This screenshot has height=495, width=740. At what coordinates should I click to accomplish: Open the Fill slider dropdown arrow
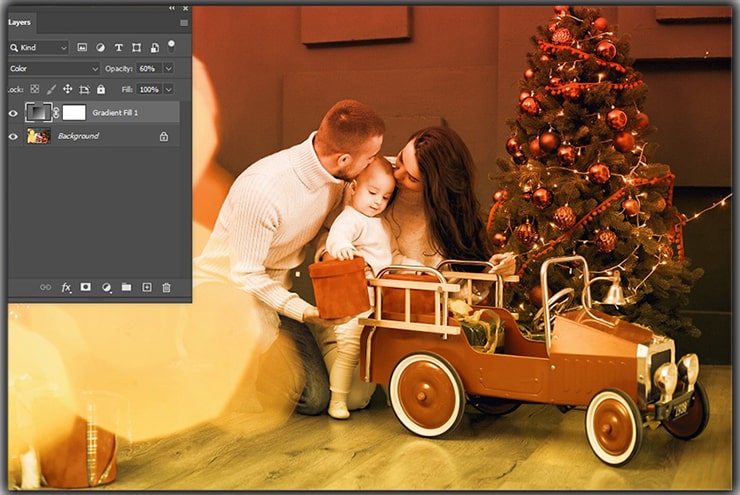[168, 89]
